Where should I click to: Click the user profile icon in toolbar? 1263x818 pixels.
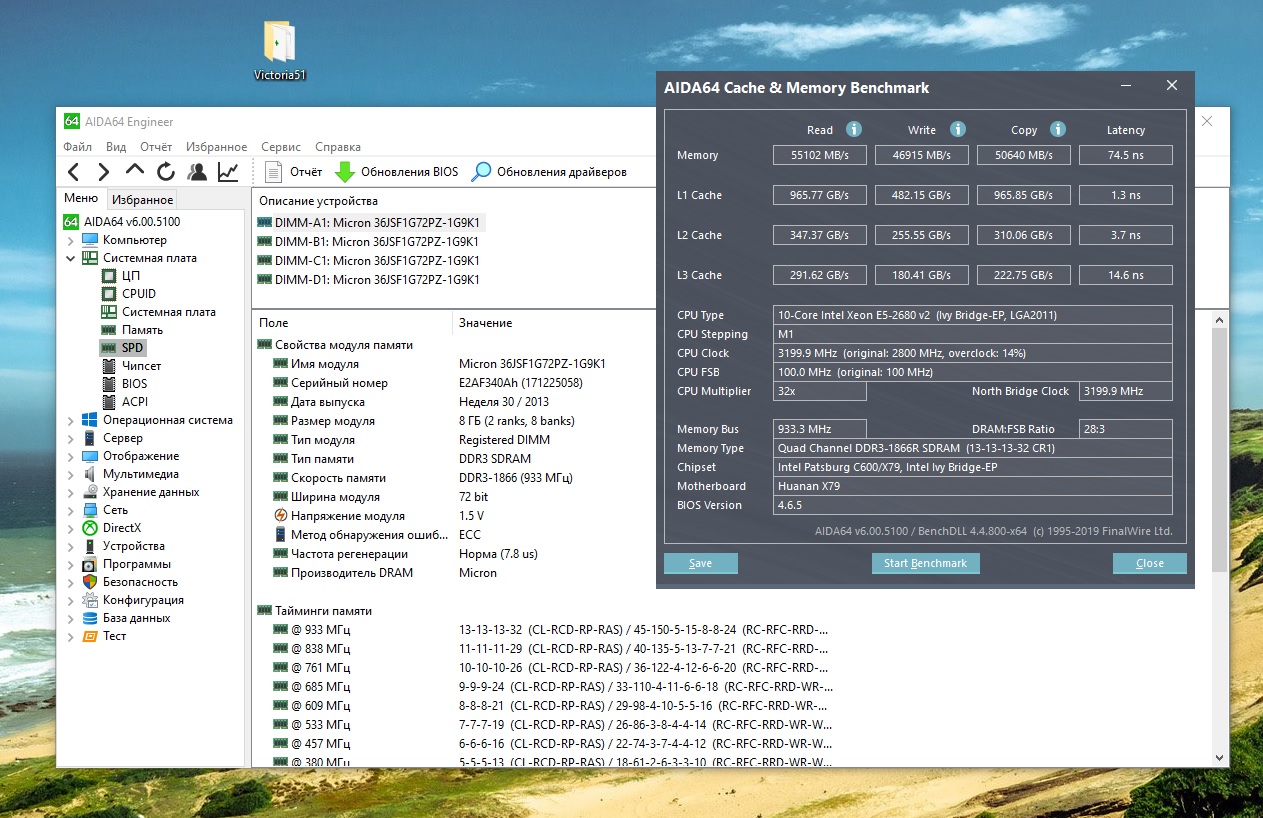[x=197, y=172]
